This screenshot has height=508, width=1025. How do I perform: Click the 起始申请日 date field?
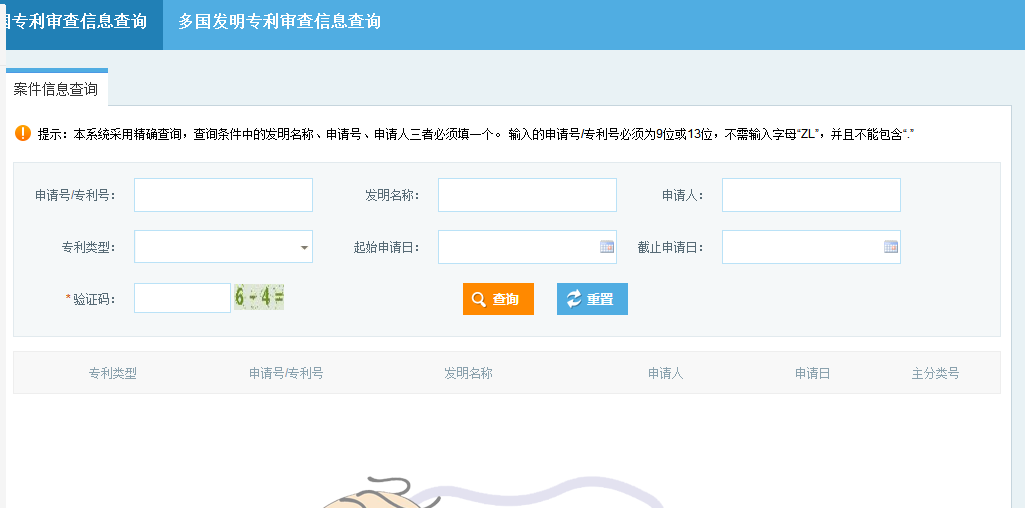(517, 247)
